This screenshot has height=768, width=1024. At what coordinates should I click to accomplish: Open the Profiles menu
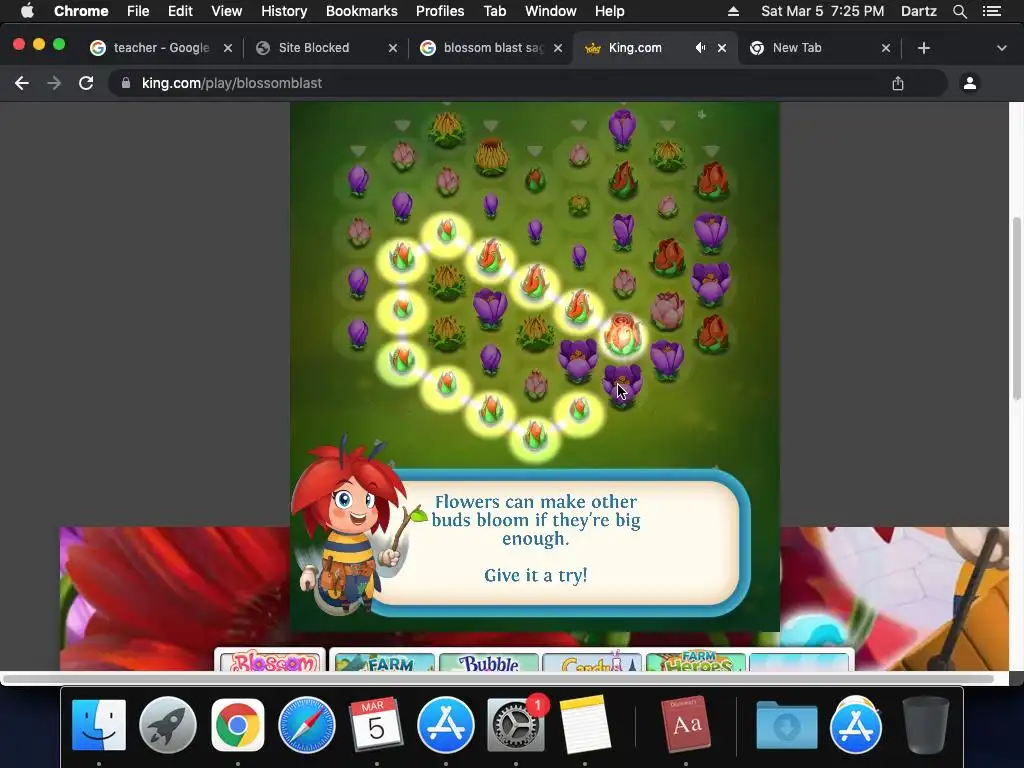coord(440,11)
